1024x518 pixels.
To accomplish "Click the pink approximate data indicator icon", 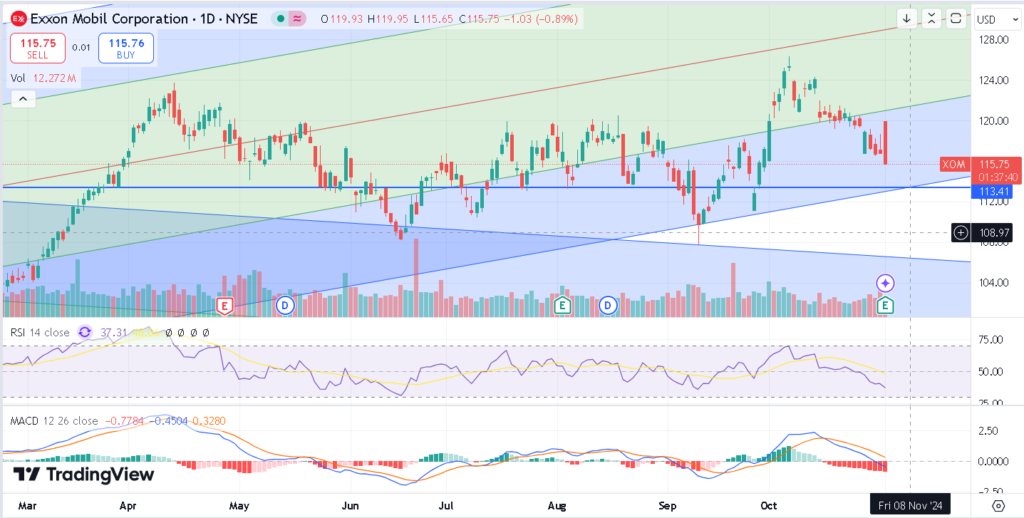I will (298, 19).
